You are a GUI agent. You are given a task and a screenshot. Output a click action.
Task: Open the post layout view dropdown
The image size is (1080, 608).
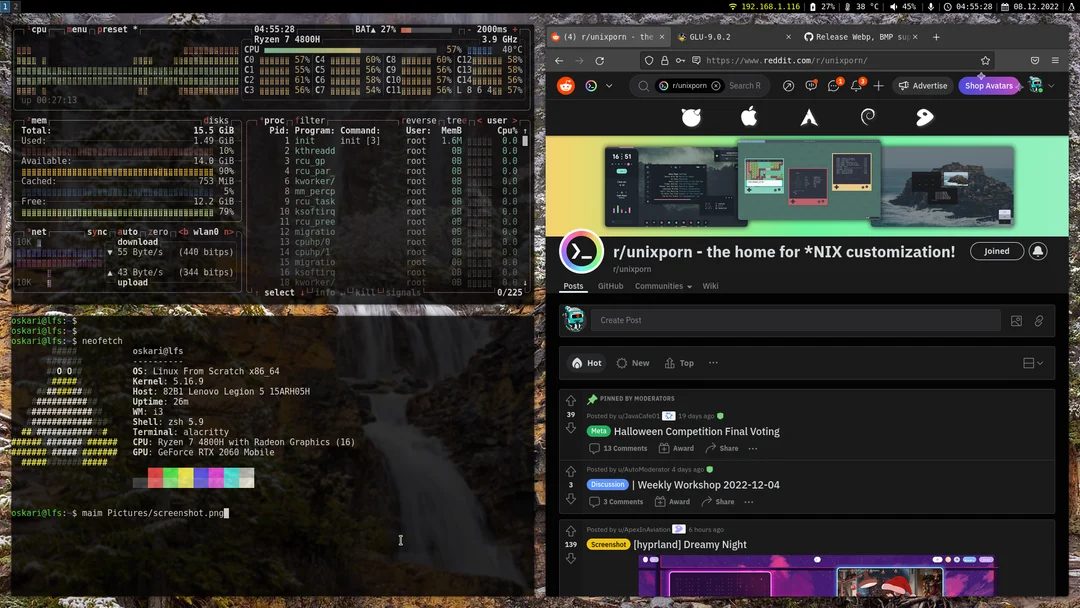[1031, 363]
